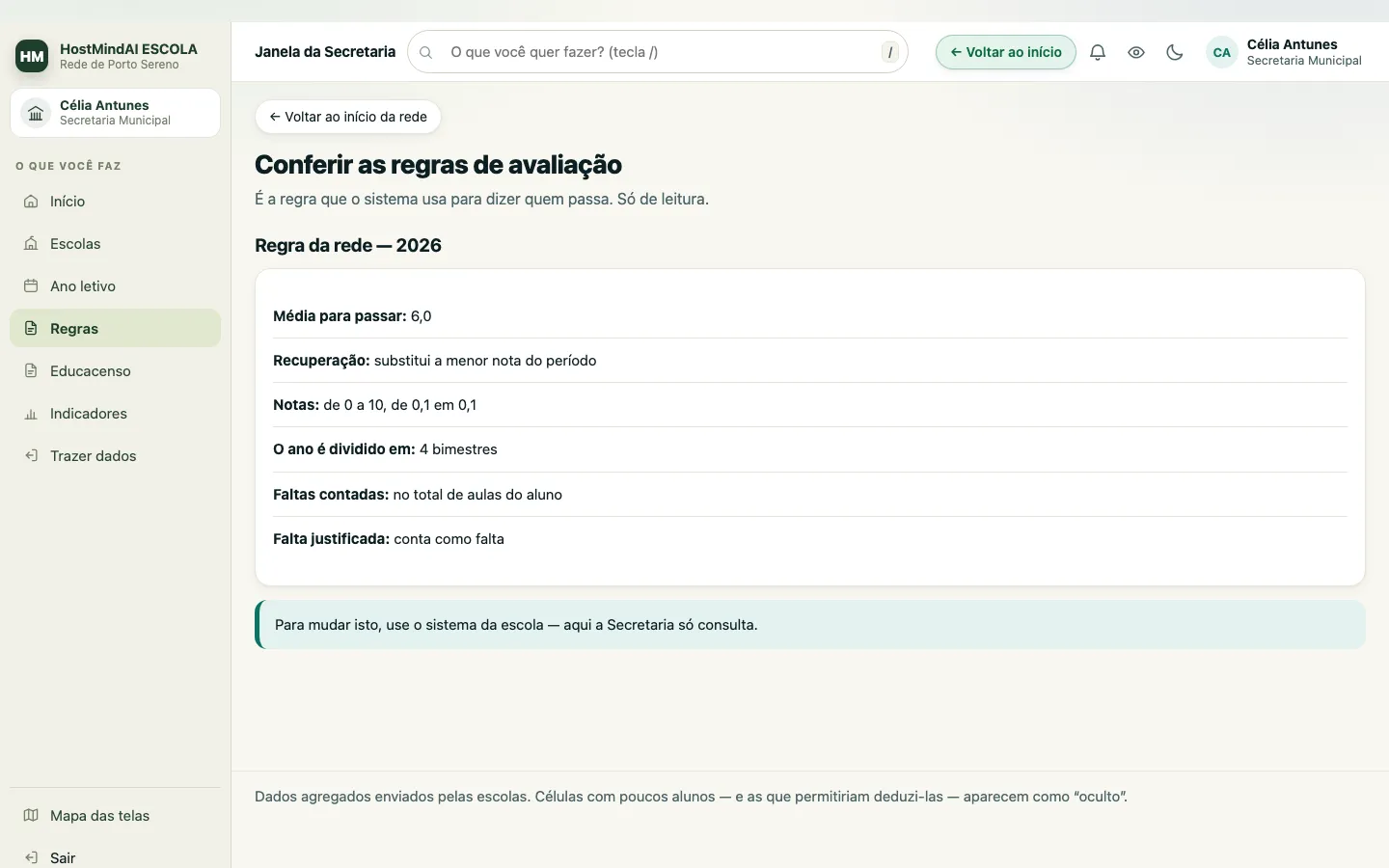
Task: Select Ano letivo in the sidebar
Action: tap(115, 286)
